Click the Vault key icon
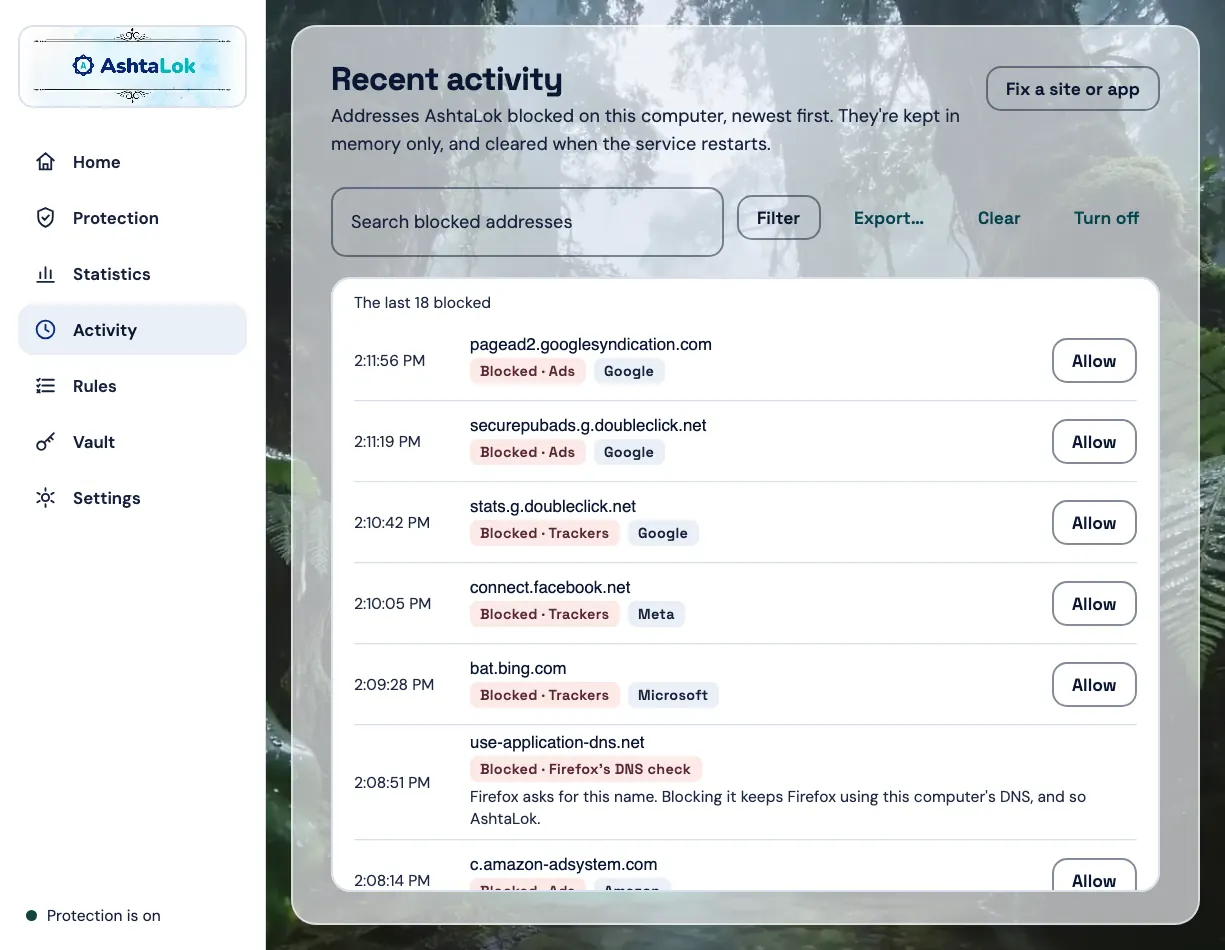Screen dimensions: 1225x950 (45, 442)
